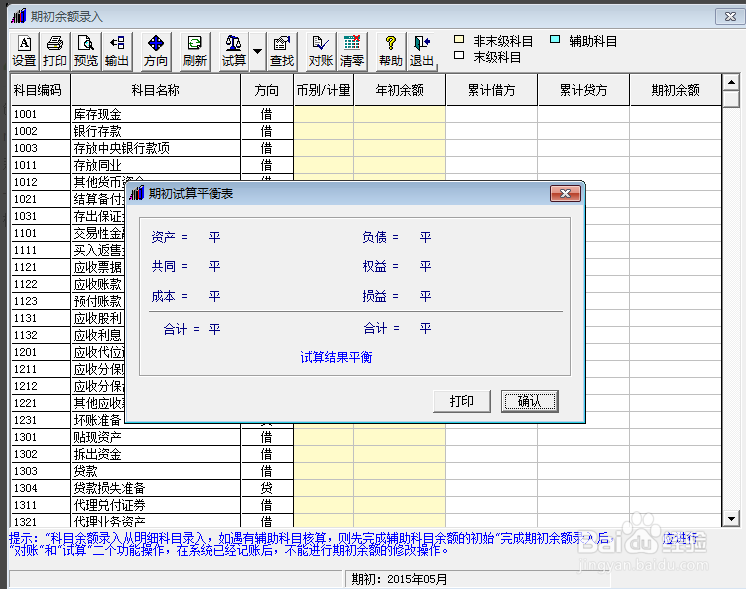Click the 查找 (Find) toolbar icon
Viewport: 746px width, 589px height.
point(282,51)
